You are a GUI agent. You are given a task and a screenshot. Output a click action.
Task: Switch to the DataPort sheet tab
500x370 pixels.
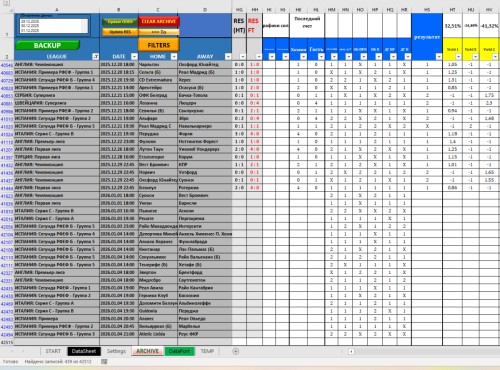click(179, 351)
